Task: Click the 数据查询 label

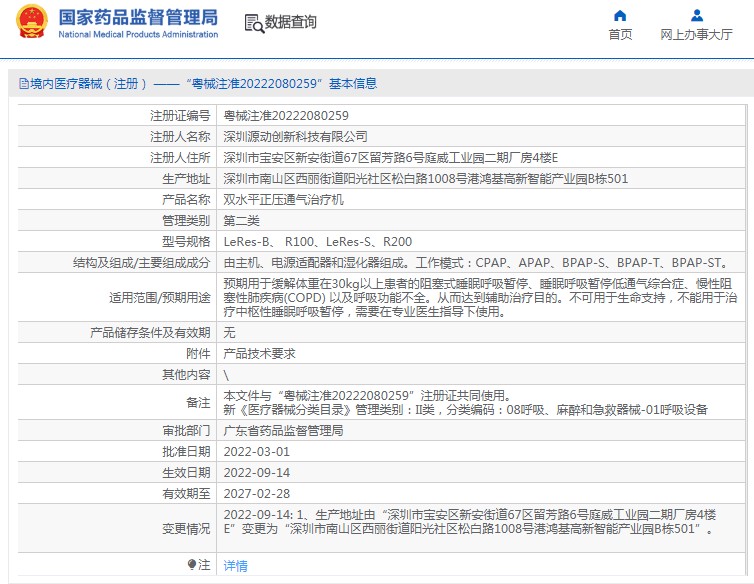Action: click(x=290, y=22)
